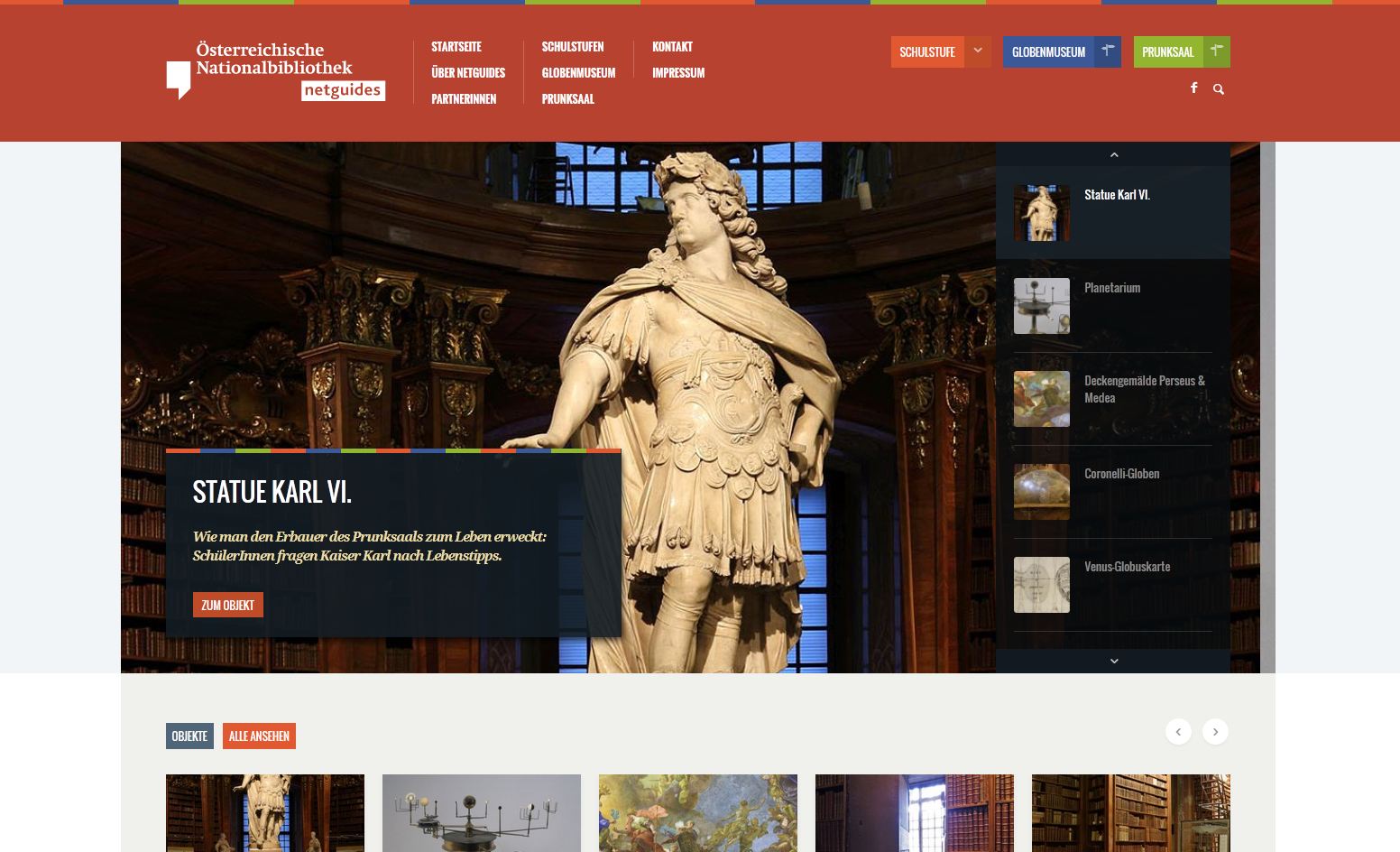
Task: Click the signpost icon on Globenmuseum button
Action: tap(1108, 51)
